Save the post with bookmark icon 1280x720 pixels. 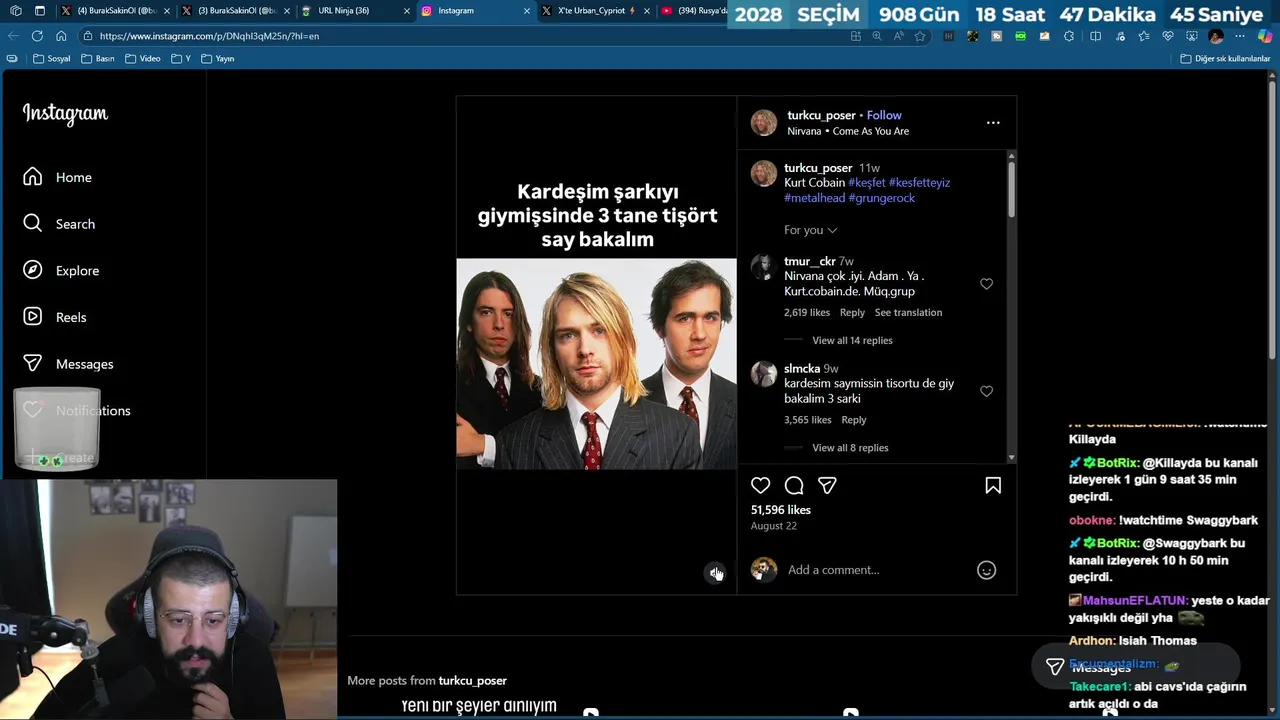[993, 485]
